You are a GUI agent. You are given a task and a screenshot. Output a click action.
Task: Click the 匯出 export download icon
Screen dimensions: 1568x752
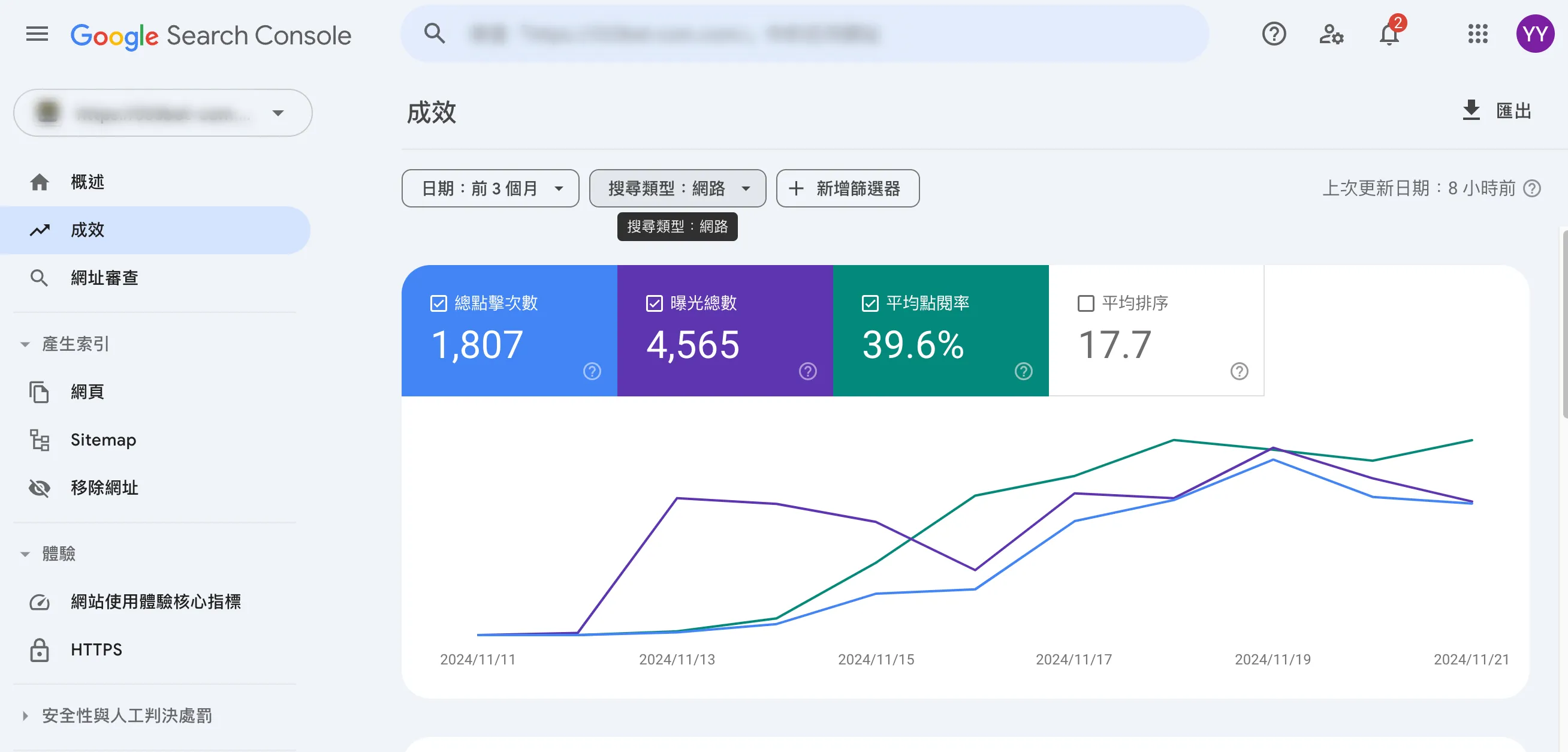(x=1471, y=111)
